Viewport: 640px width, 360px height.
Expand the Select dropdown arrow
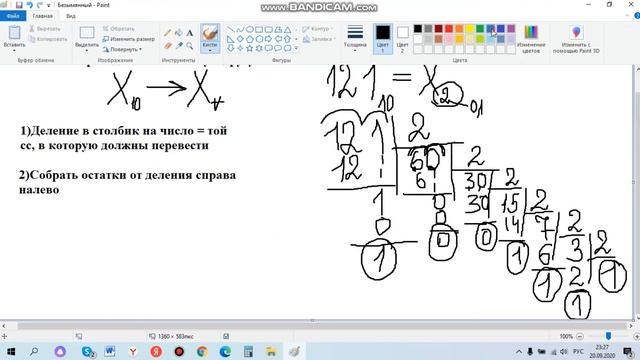[87, 50]
